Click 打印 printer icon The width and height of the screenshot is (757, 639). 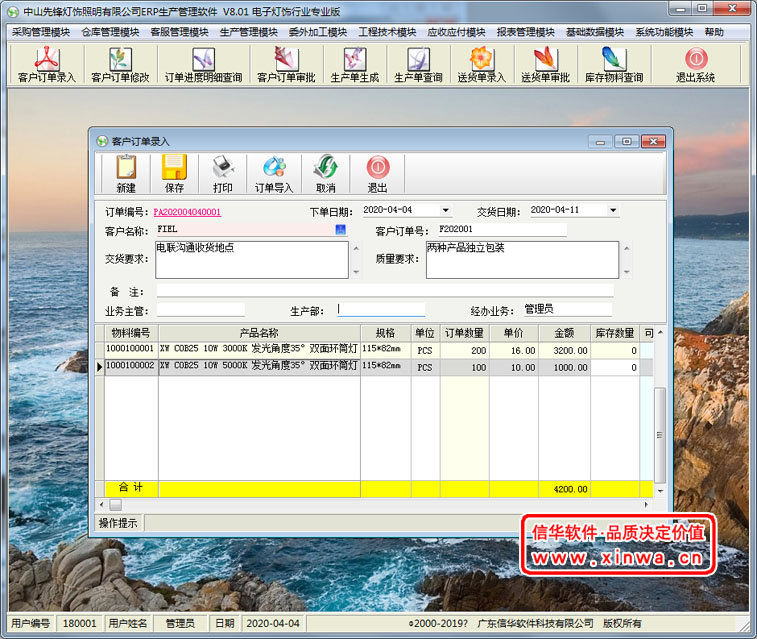(x=223, y=174)
